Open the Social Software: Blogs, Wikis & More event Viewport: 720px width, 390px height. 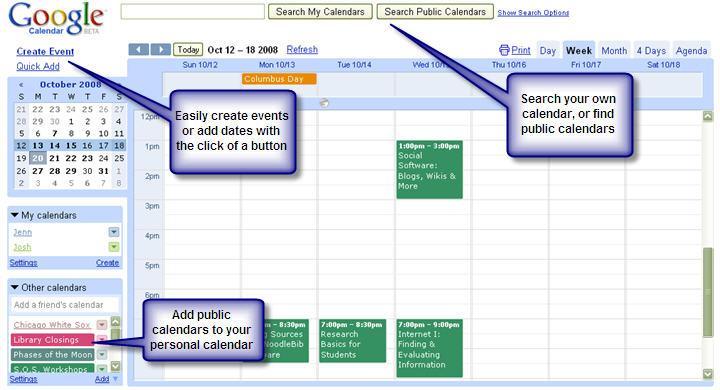pyautogui.click(x=429, y=170)
